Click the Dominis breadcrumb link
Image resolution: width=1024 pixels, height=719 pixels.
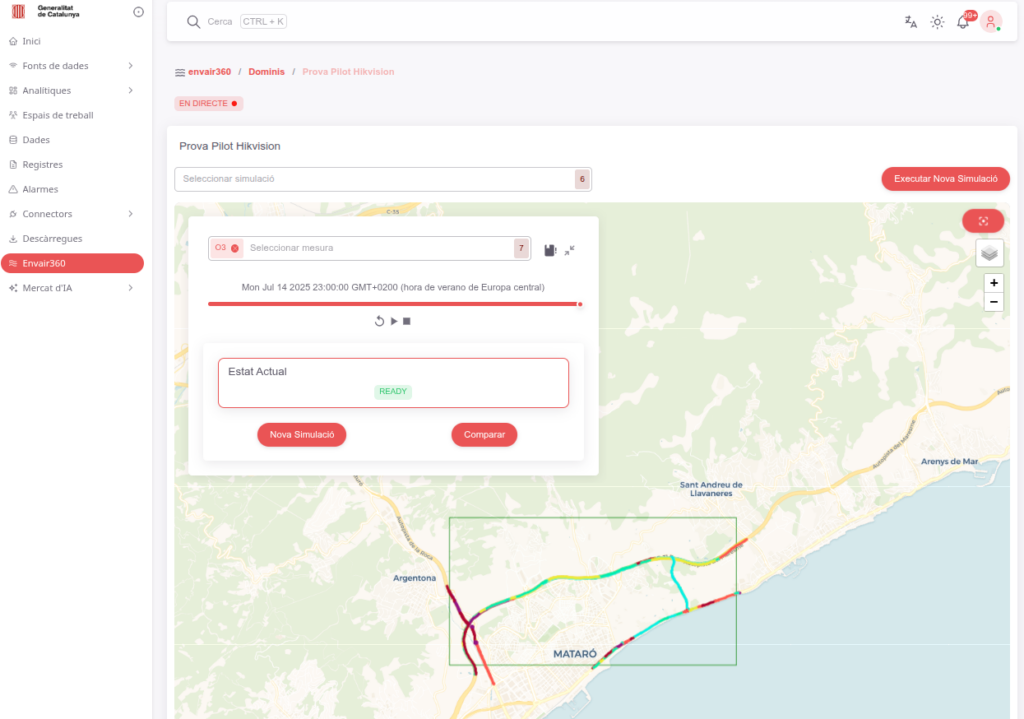(266, 72)
